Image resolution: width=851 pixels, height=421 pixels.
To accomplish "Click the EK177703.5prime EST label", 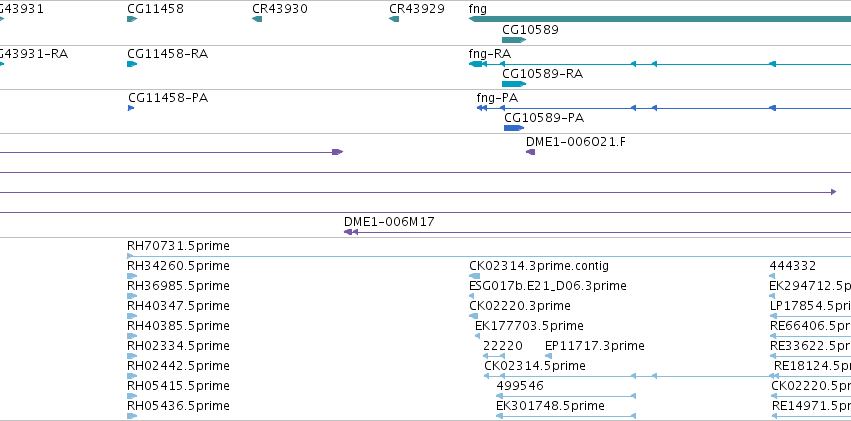I will point(529,326).
